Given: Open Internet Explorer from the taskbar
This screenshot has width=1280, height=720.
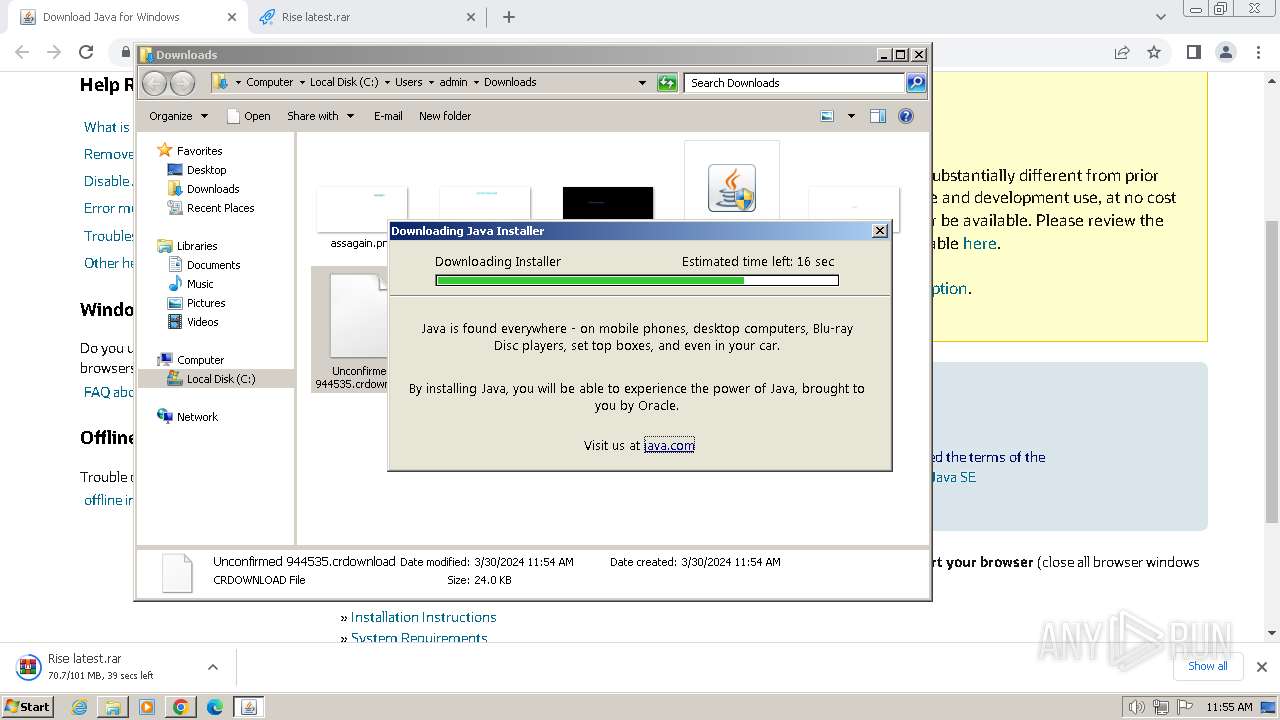Looking at the screenshot, I should click(80, 707).
